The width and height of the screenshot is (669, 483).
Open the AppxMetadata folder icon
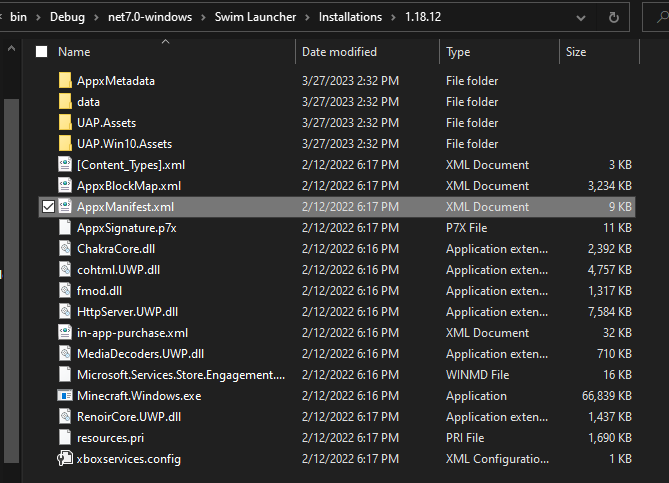(65, 81)
